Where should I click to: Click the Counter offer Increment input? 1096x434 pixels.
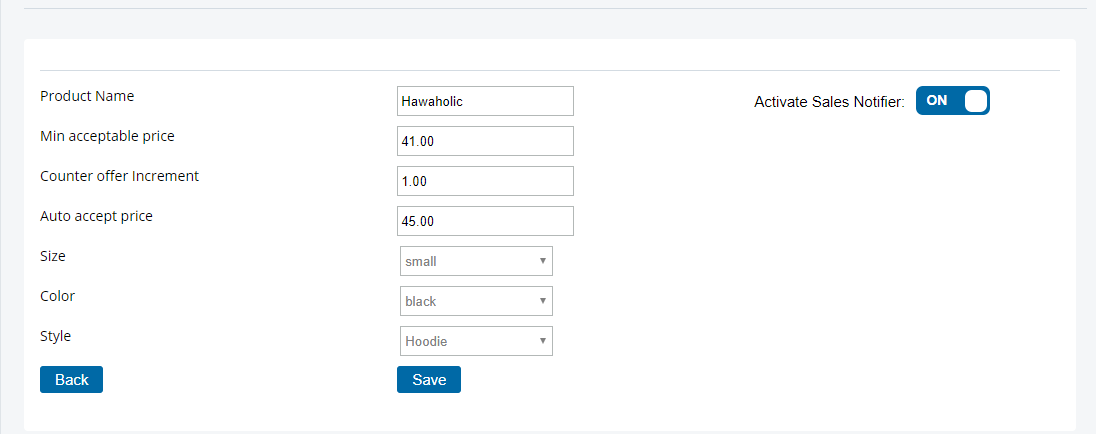485,181
